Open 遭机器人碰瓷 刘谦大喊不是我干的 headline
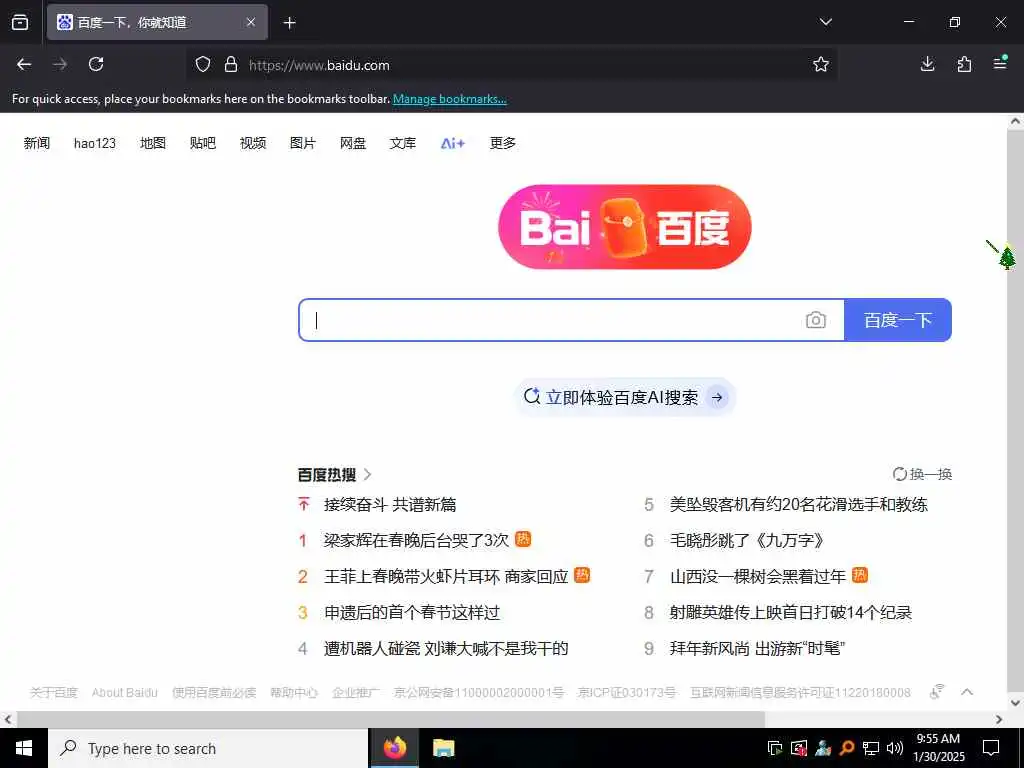The image size is (1024, 768). (446, 648)
